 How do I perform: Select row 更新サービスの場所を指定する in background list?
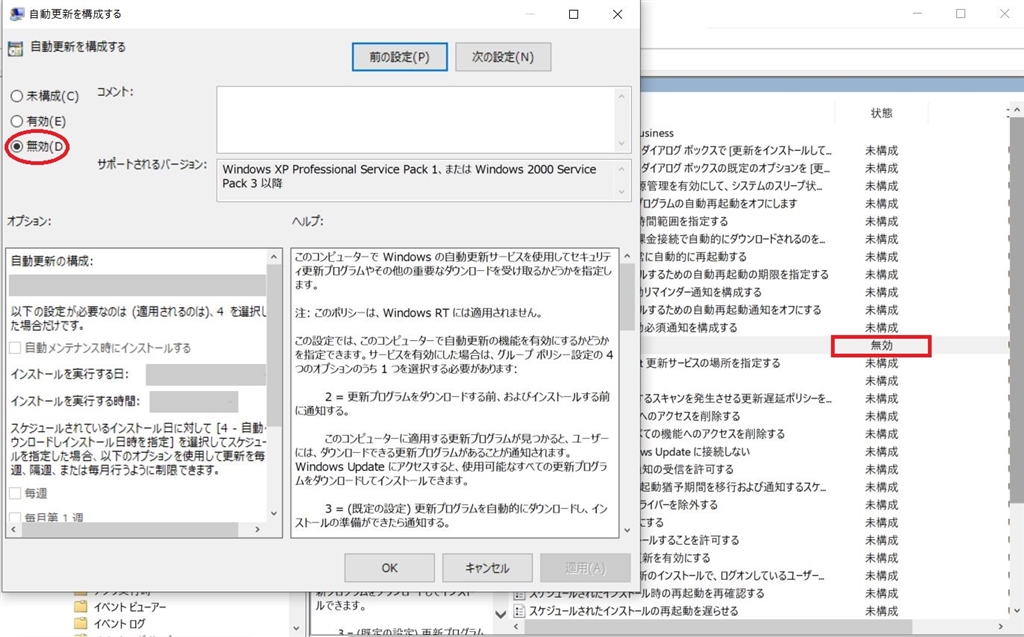pos(710,363)
